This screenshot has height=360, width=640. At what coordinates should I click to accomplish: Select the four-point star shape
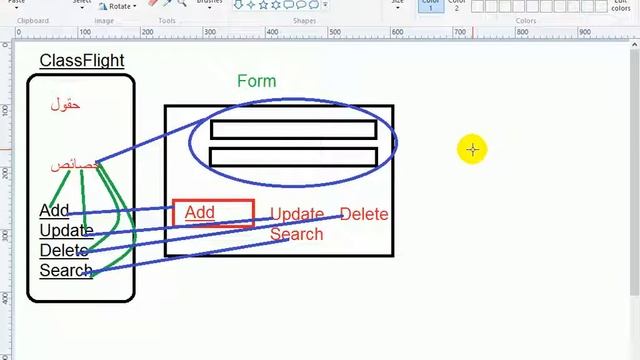click(x=251, y=4)
